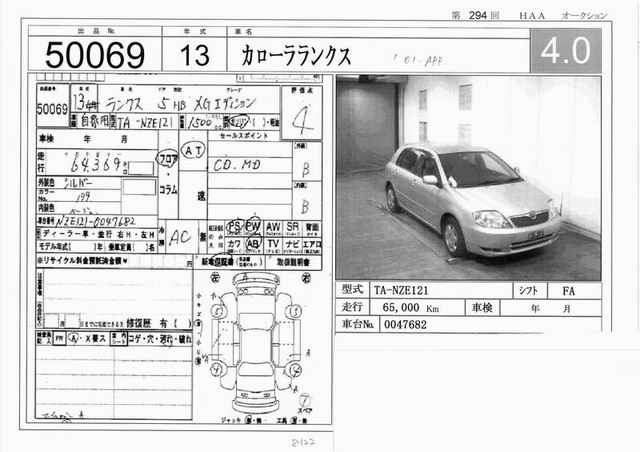Click the large lot number 50069
Viewport: 640px width, 452px height.
(x=95, y=55)
